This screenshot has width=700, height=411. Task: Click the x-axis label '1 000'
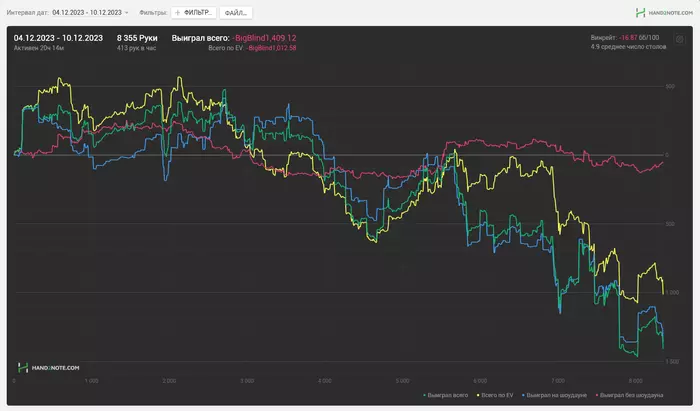pos(92,381)
